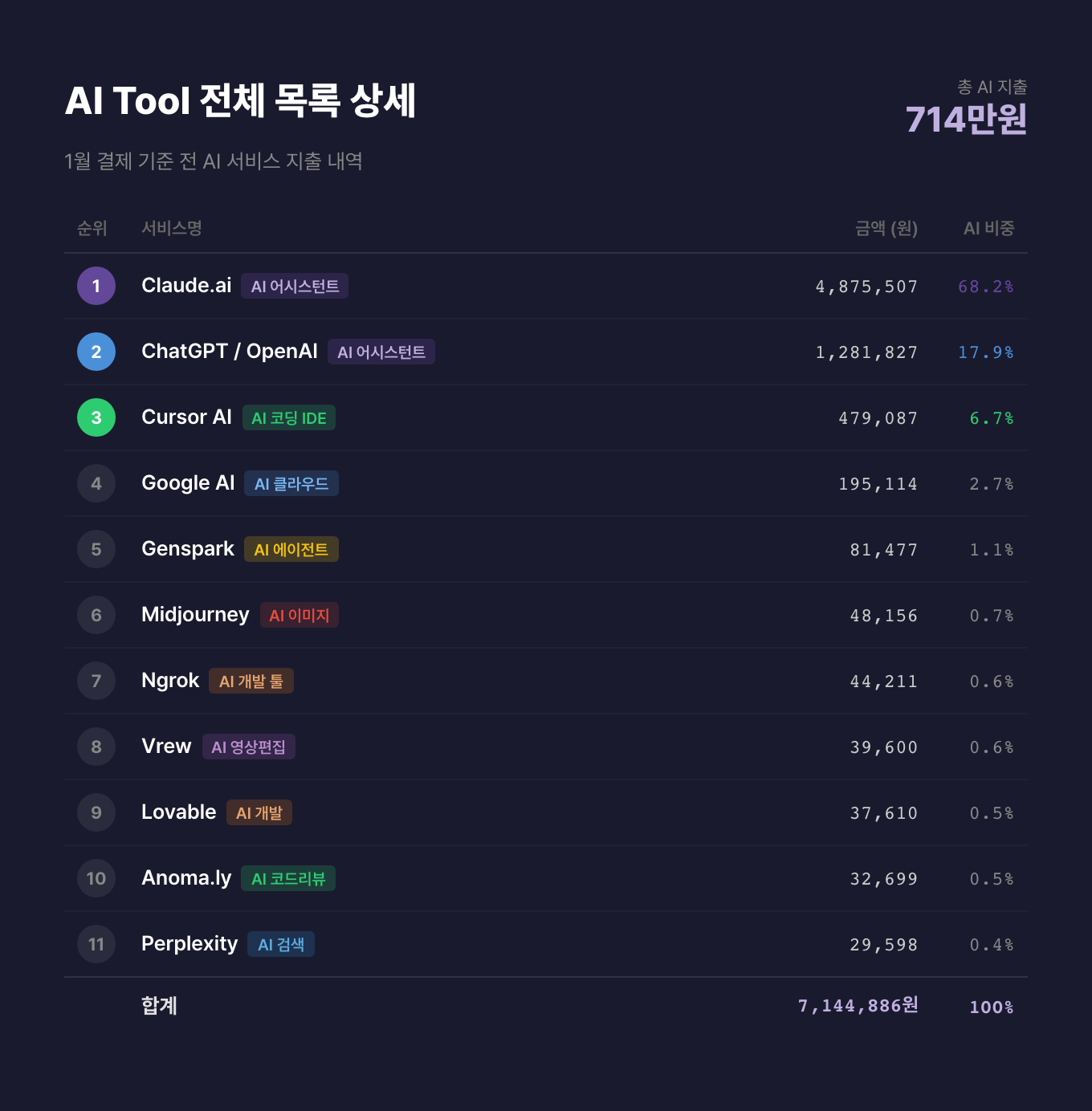Click the 7,144,886원 sum total

coord(858,1006)
